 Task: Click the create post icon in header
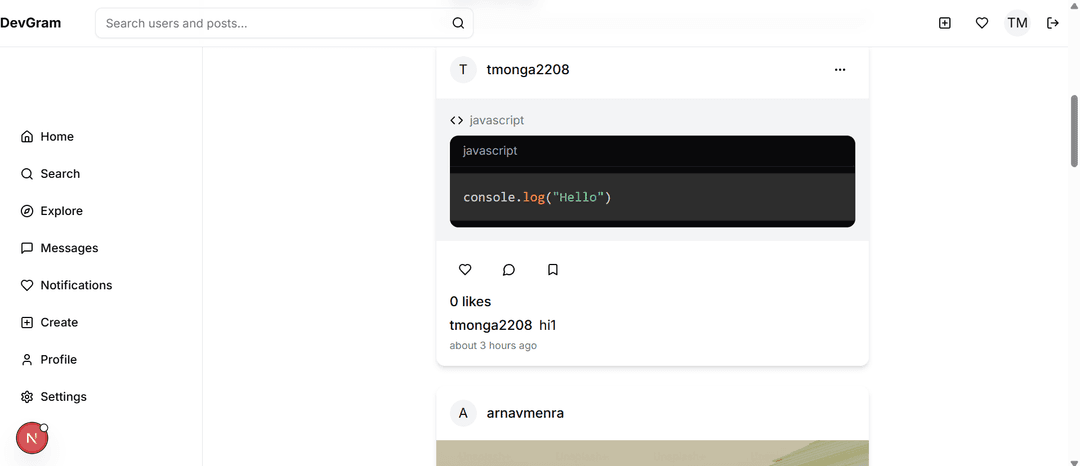tap(945, 23)
